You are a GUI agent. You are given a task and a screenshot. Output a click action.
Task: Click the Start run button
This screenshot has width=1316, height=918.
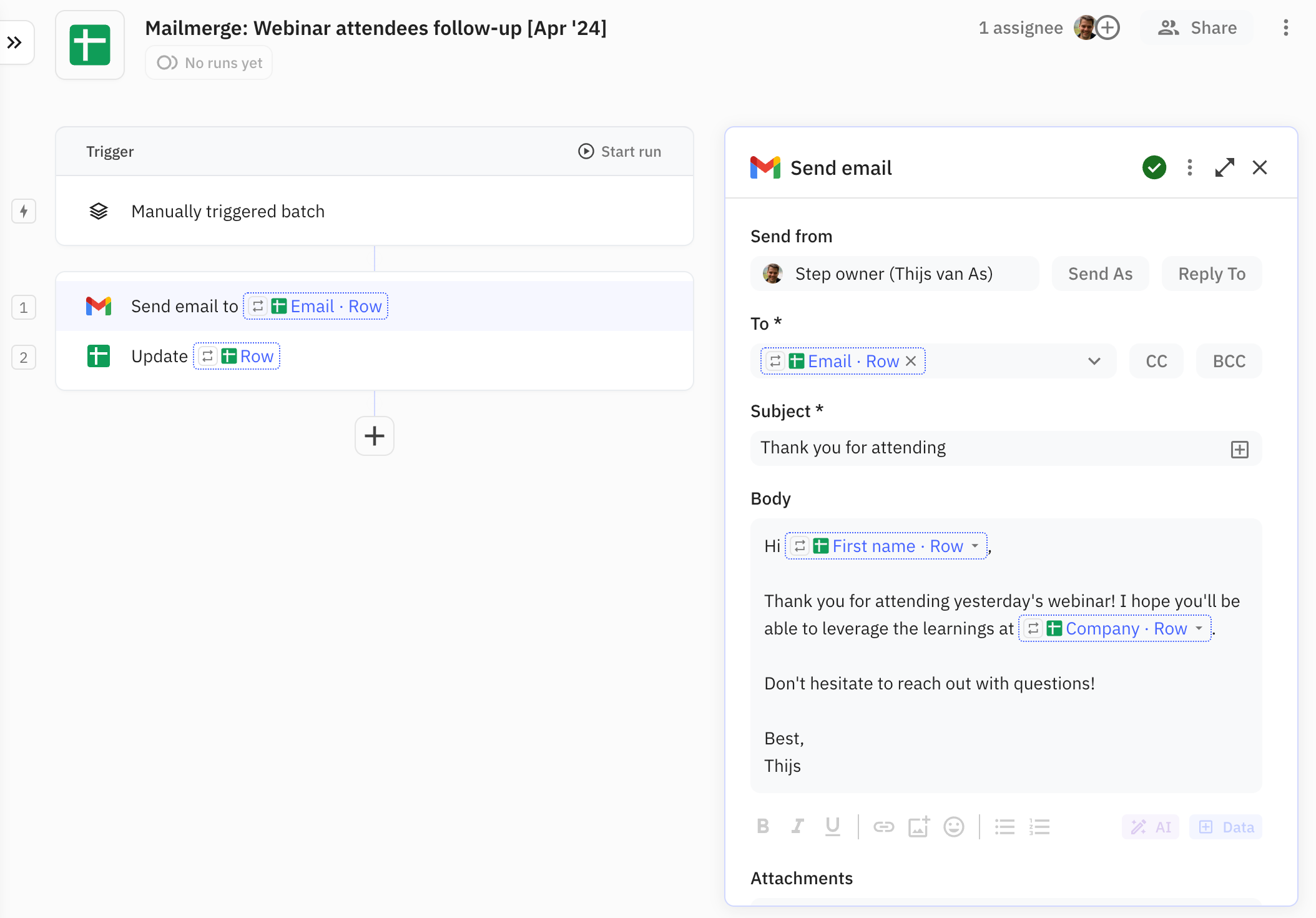(x=619, y=151)
